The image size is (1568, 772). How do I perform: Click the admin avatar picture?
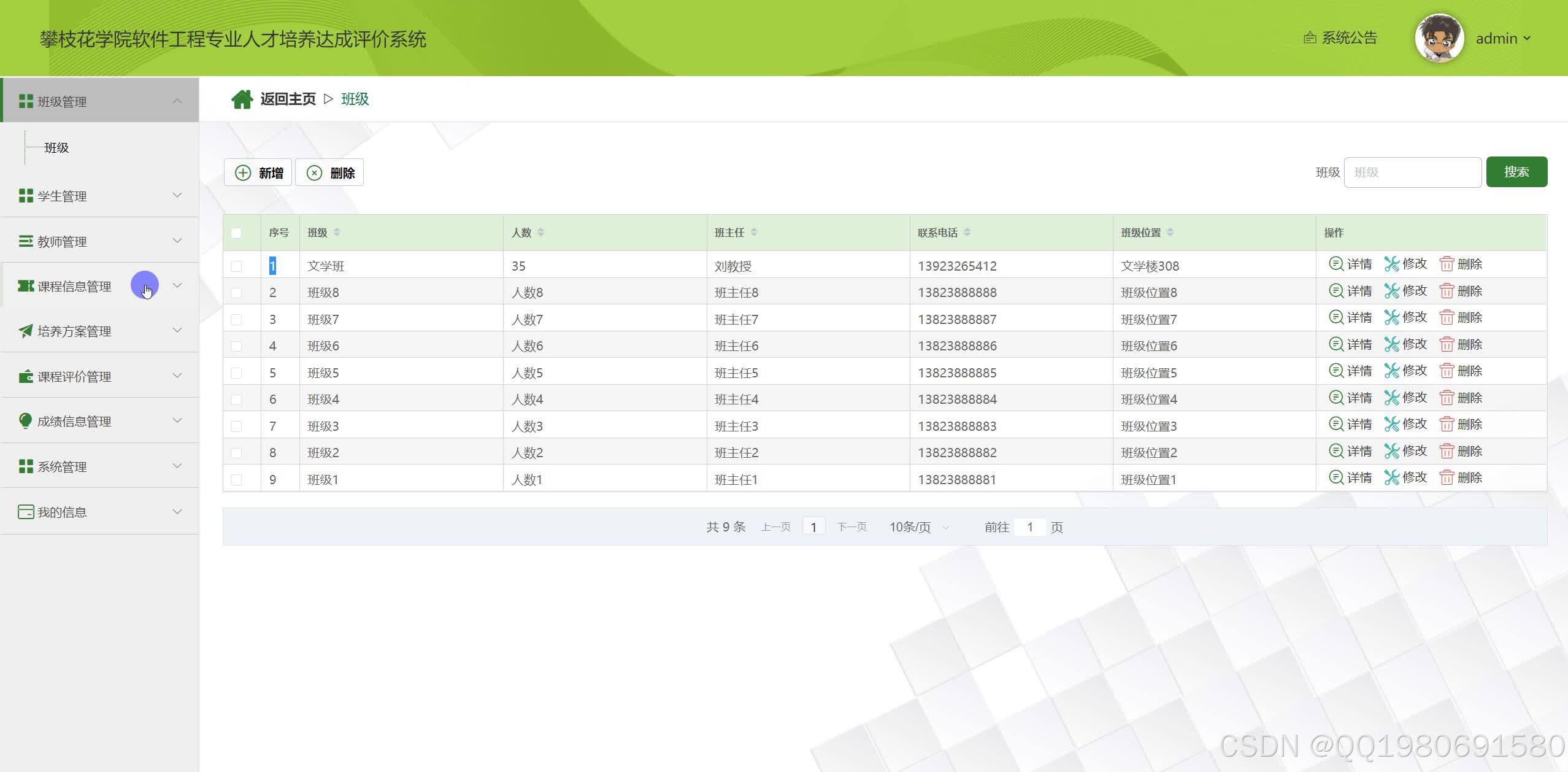click(1439, 38)
